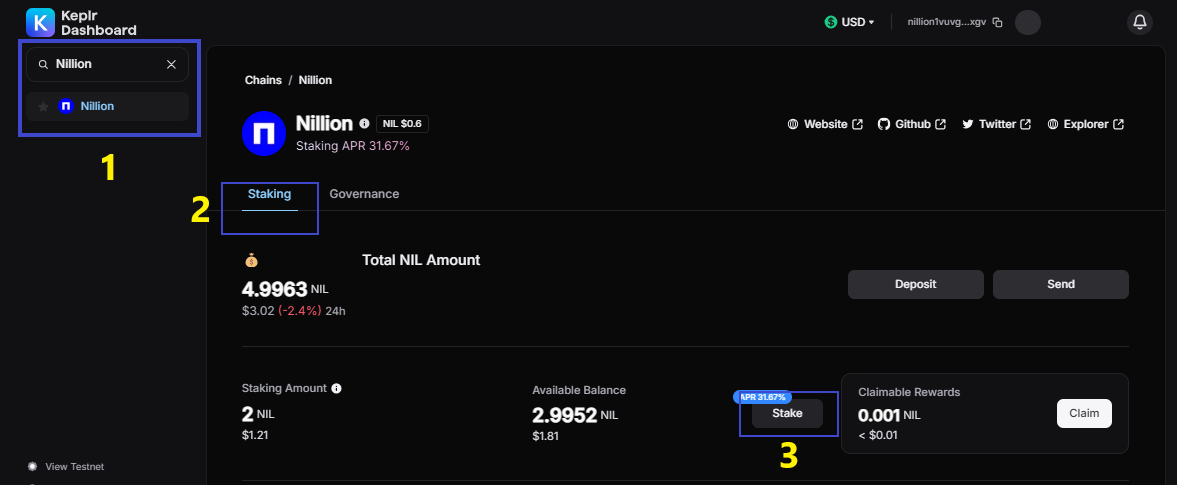Viewport: 1177px width, 485px height.
Task: Click the APR 31.67% badge above Stake
Action: pos(762,397)
